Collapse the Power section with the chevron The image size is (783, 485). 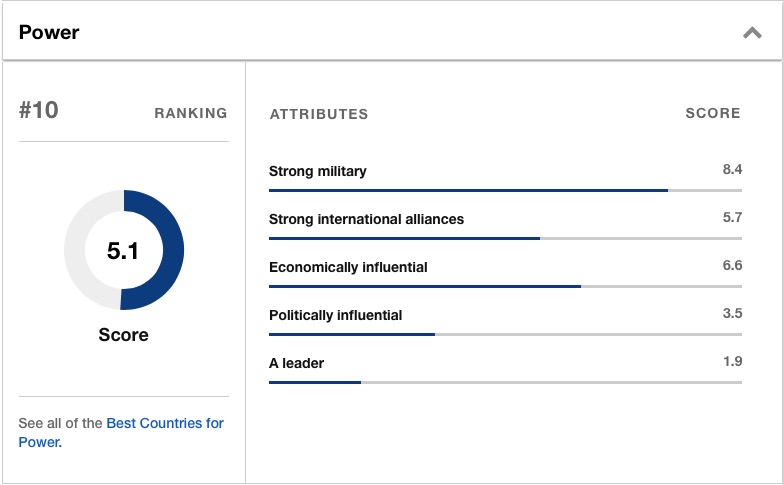pos(752,33)
